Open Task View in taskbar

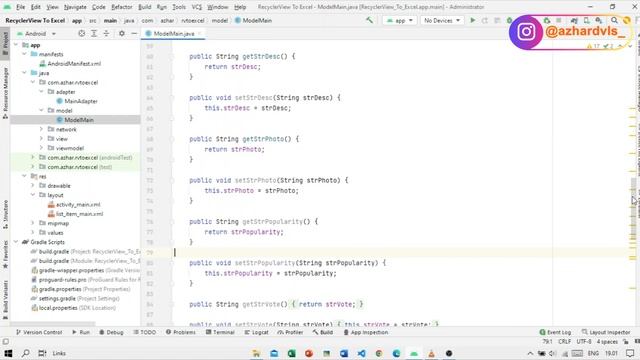[42, 353]
